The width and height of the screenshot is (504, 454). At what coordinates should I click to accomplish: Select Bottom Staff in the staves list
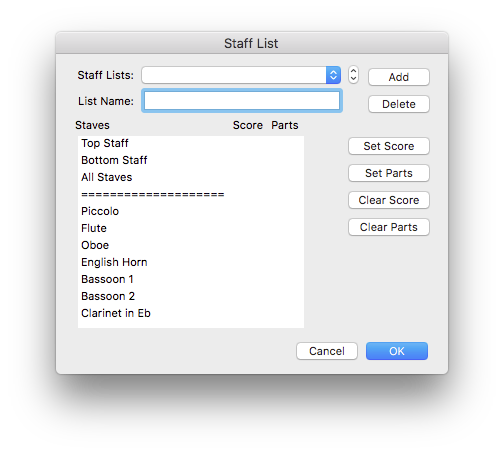point(191,160)
